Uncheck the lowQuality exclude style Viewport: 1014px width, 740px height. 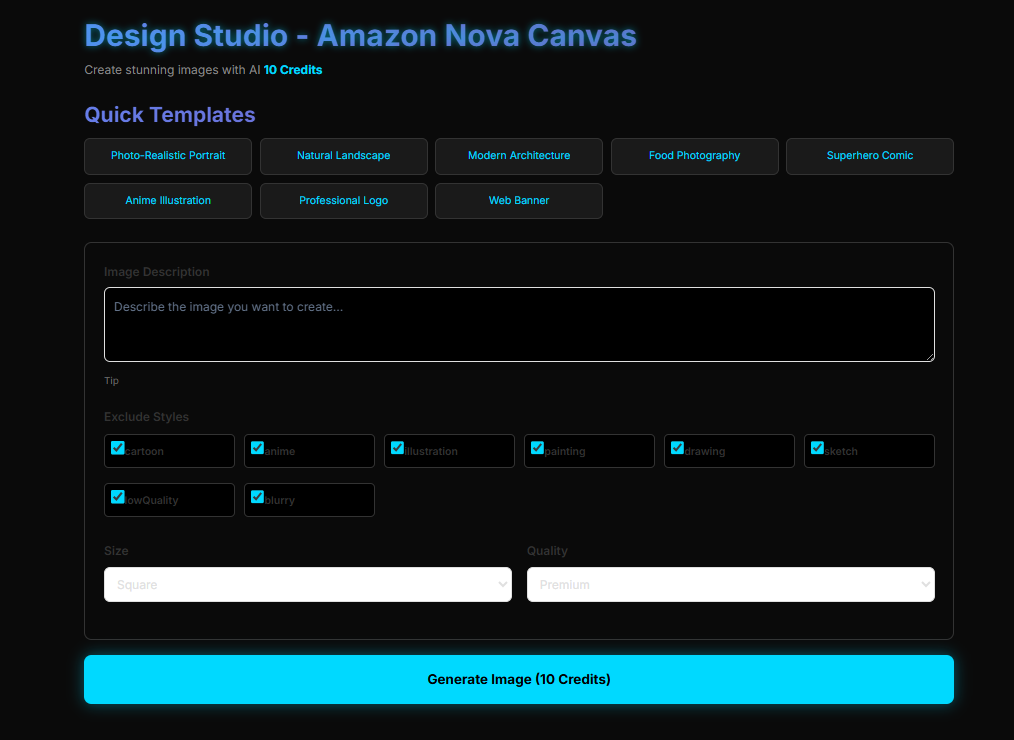pos(118,497)
